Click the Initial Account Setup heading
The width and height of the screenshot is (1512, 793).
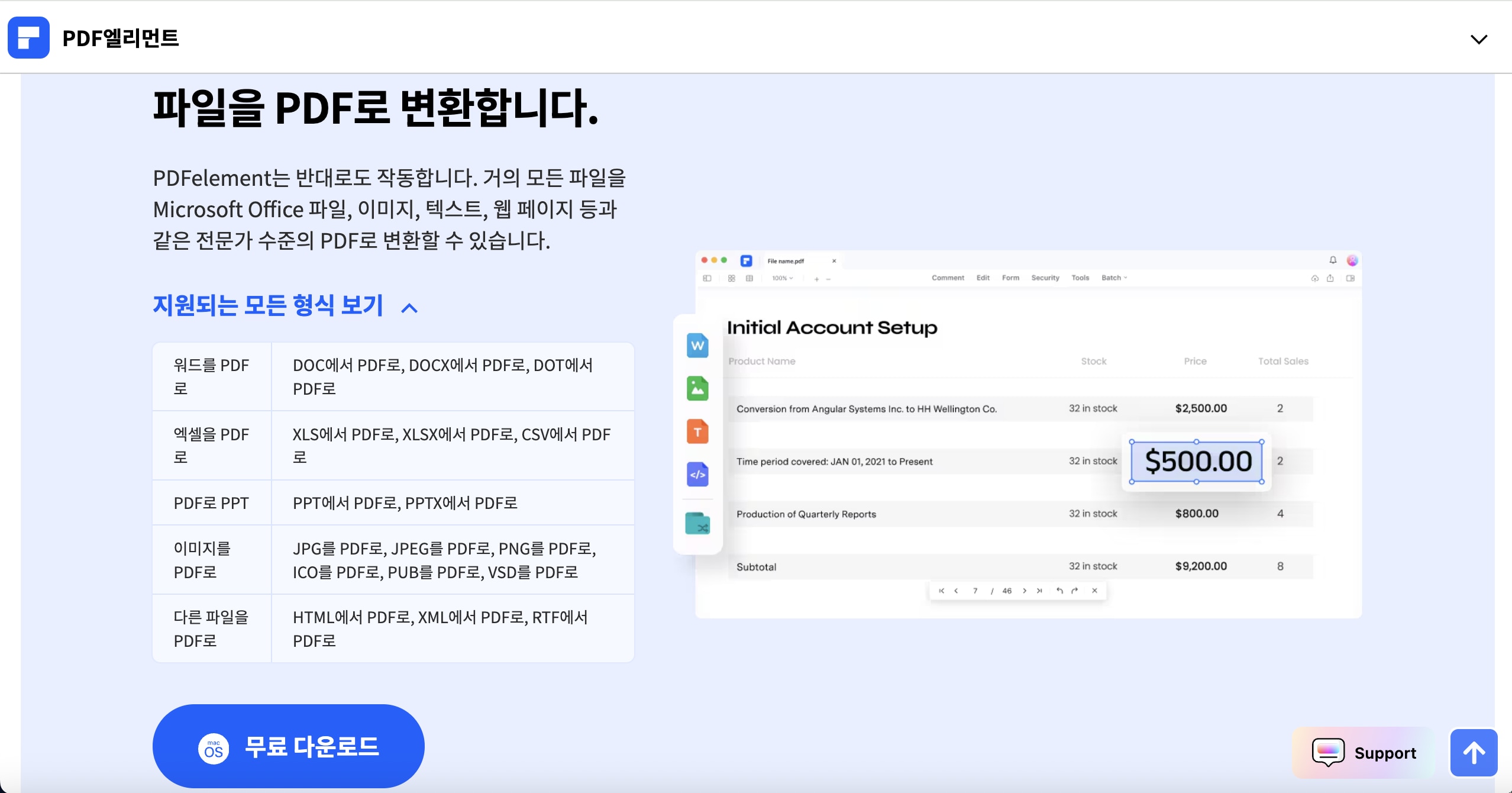(832, 327)
